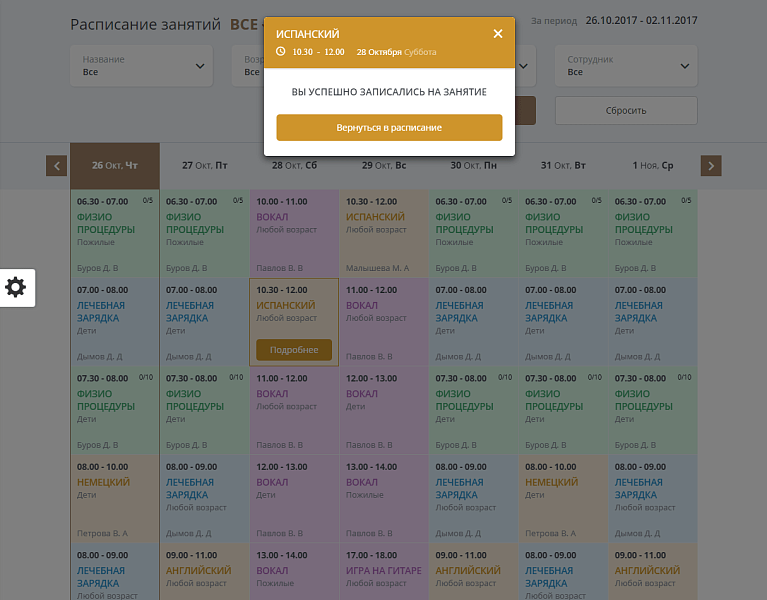Click Подробнее on Испанский class card
Viewport: 767px width, 600px height.
click(x=294, y=350)
